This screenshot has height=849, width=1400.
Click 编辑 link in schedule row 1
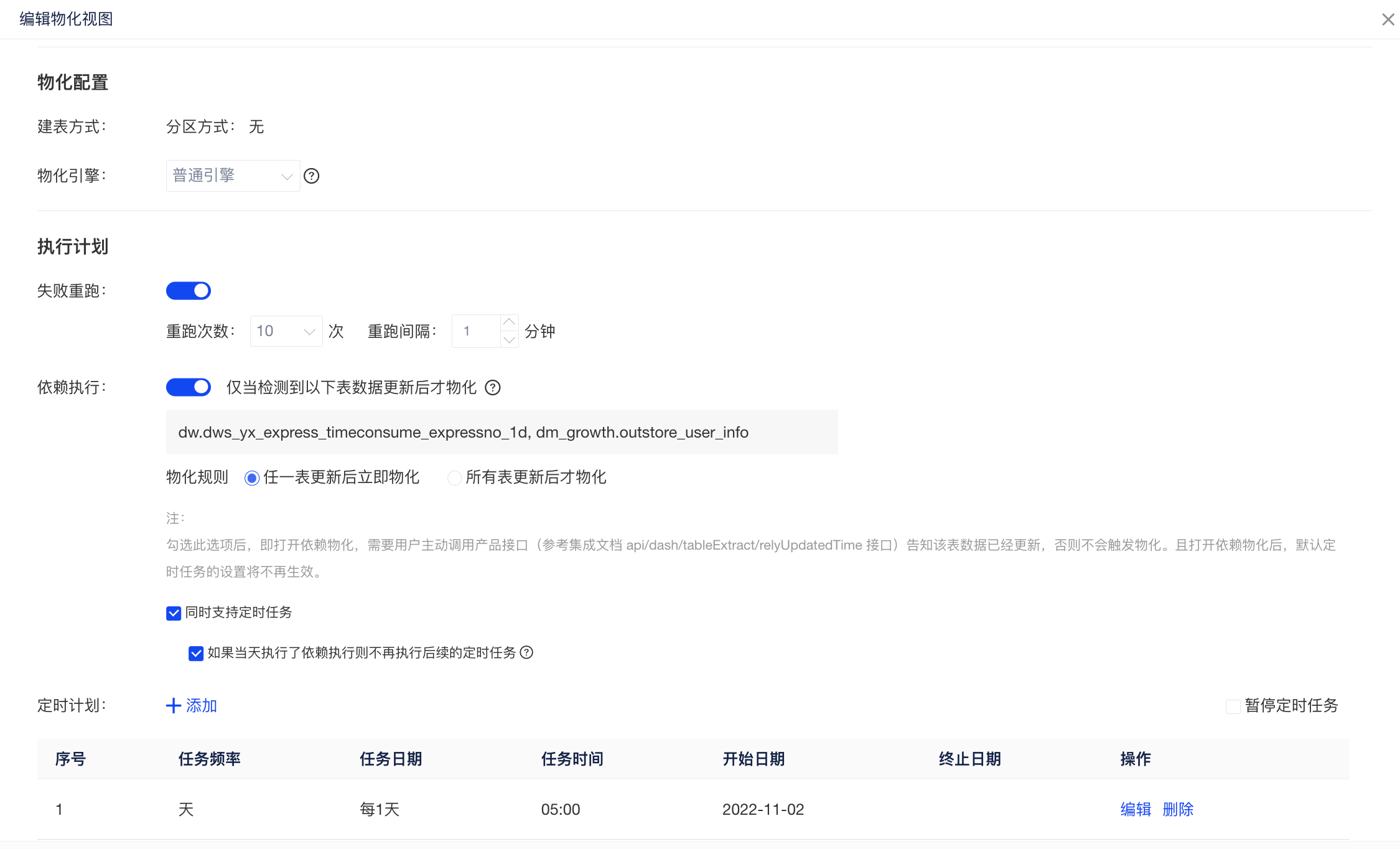[1135, 809]
